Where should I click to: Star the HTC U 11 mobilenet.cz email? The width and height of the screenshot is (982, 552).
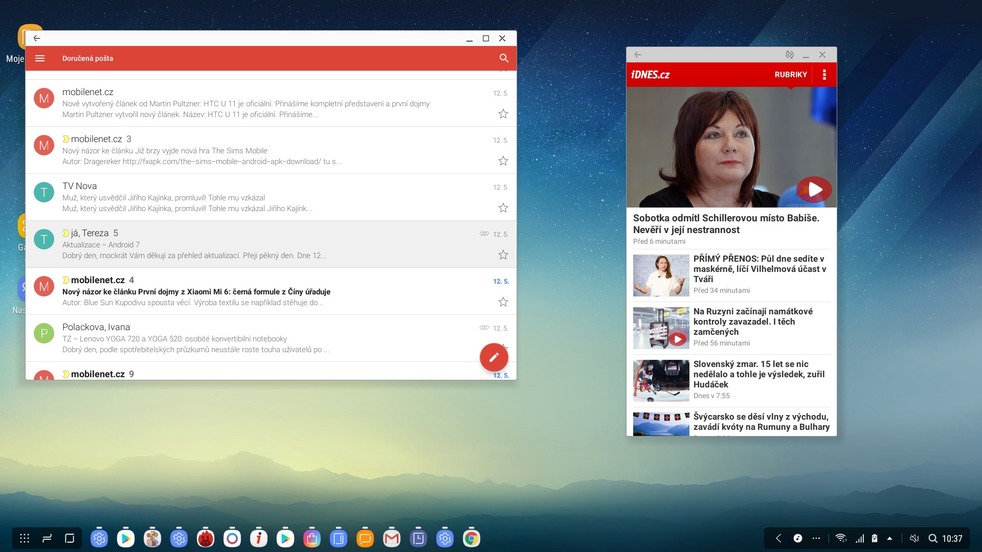[x=503, y=114]
